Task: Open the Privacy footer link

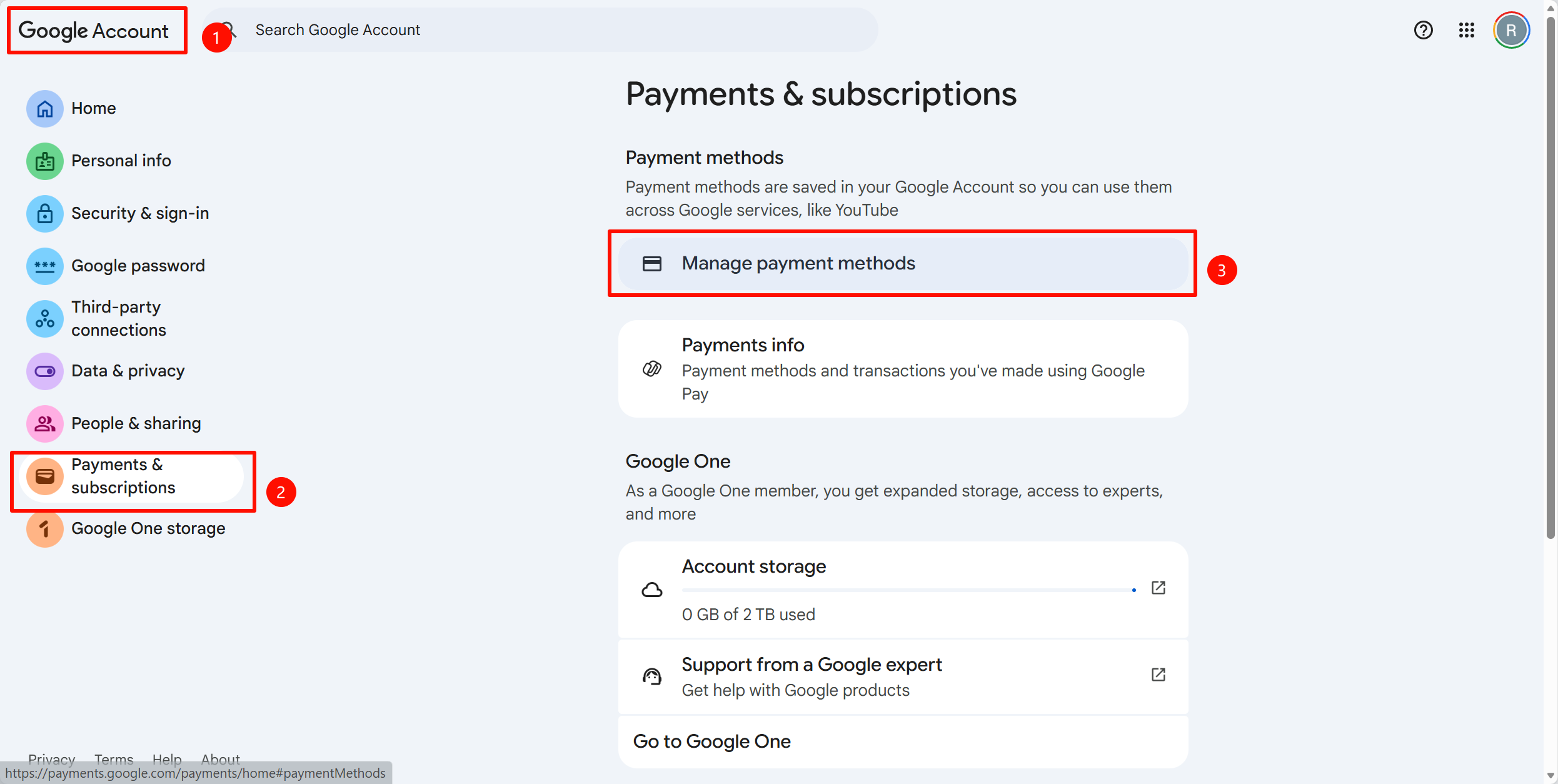Action: point(51,759)
